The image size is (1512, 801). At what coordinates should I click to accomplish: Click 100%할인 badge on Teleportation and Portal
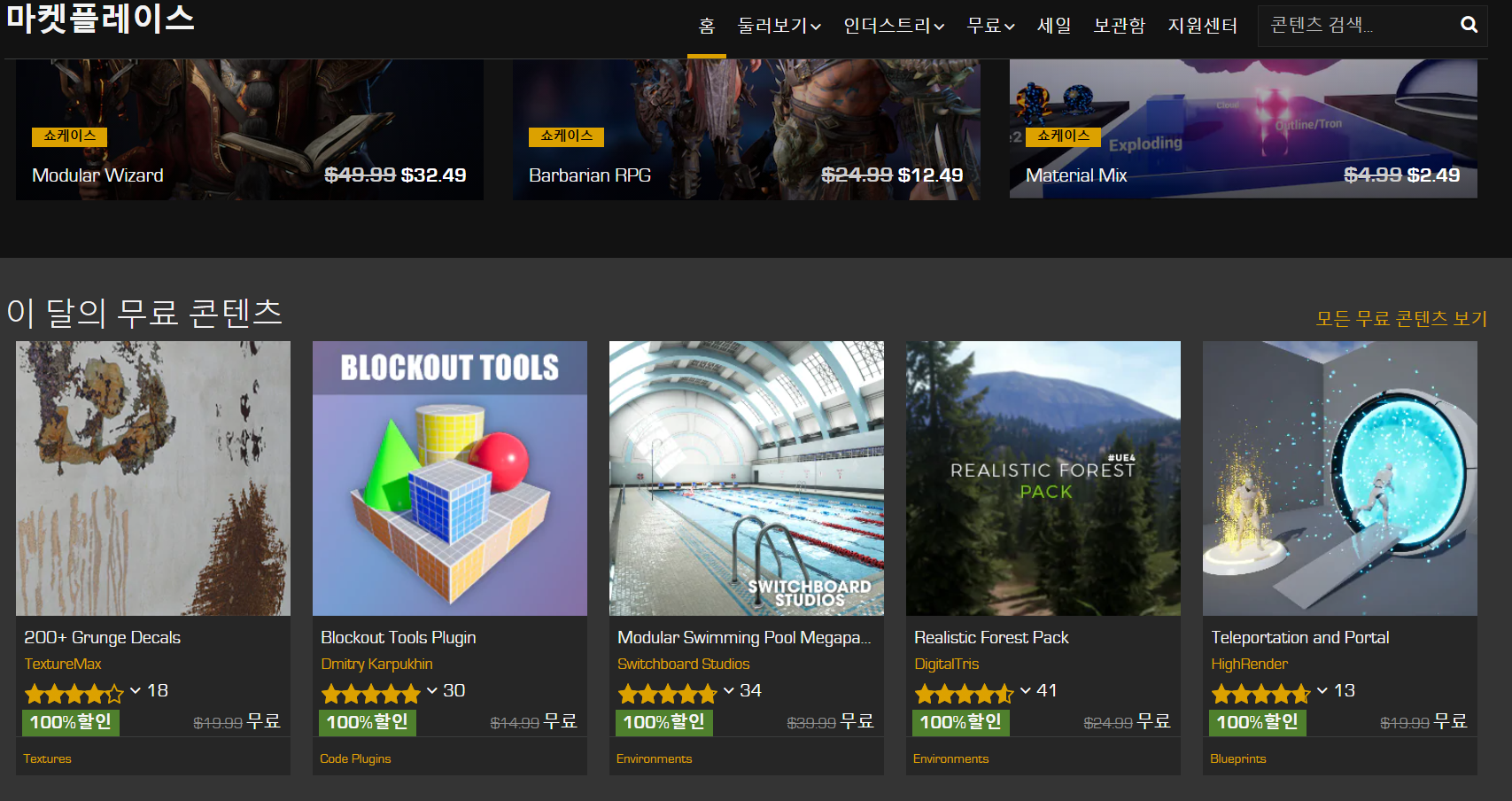click(1257, 722)
